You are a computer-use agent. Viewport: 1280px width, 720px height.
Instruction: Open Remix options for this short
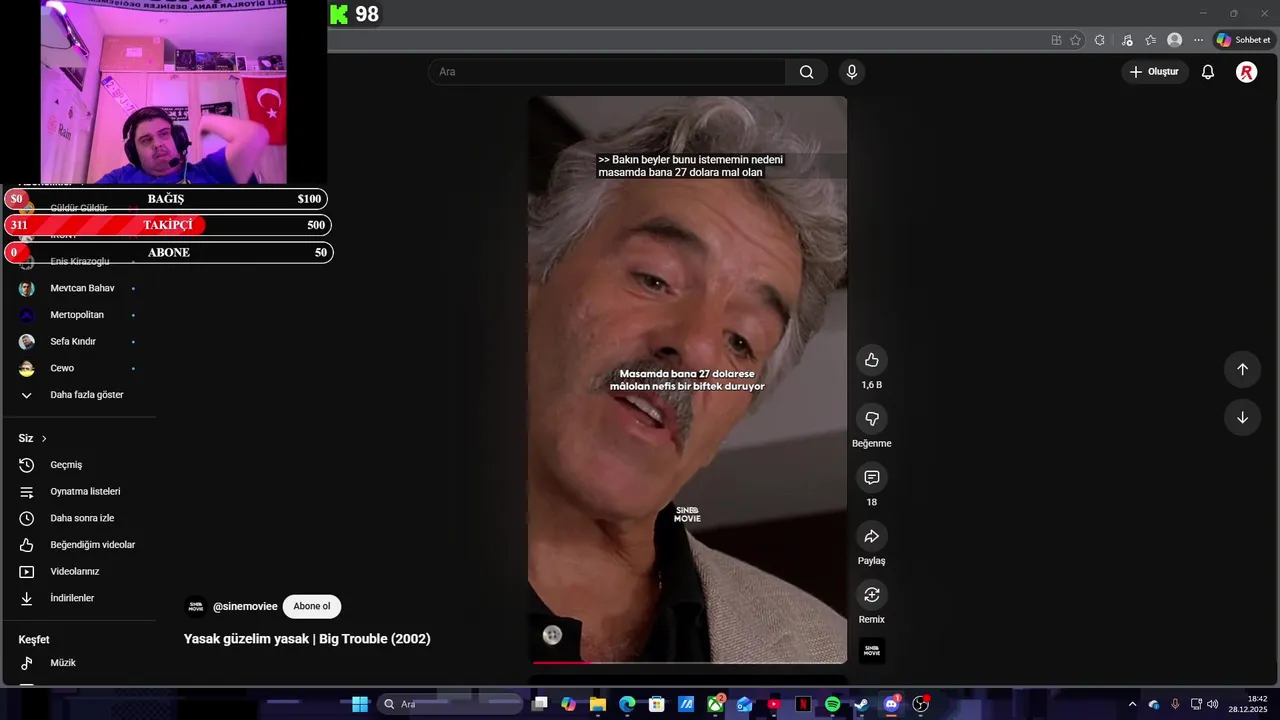tap(871, 595)
